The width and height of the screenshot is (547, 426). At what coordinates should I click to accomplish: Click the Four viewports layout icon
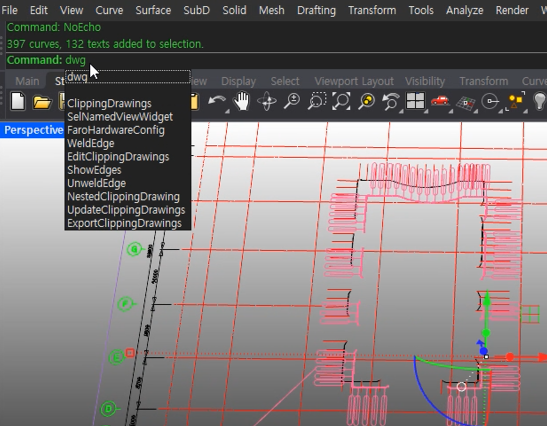415,102
